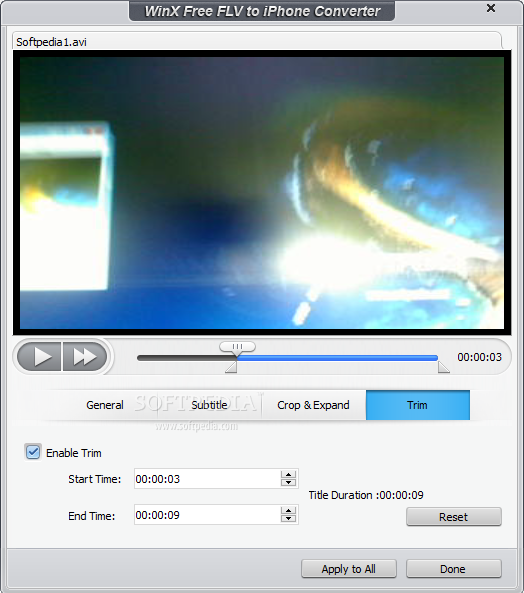Open the Crop & Expand tab
Screen dimensions: 524x593
(x=313, y=405)
